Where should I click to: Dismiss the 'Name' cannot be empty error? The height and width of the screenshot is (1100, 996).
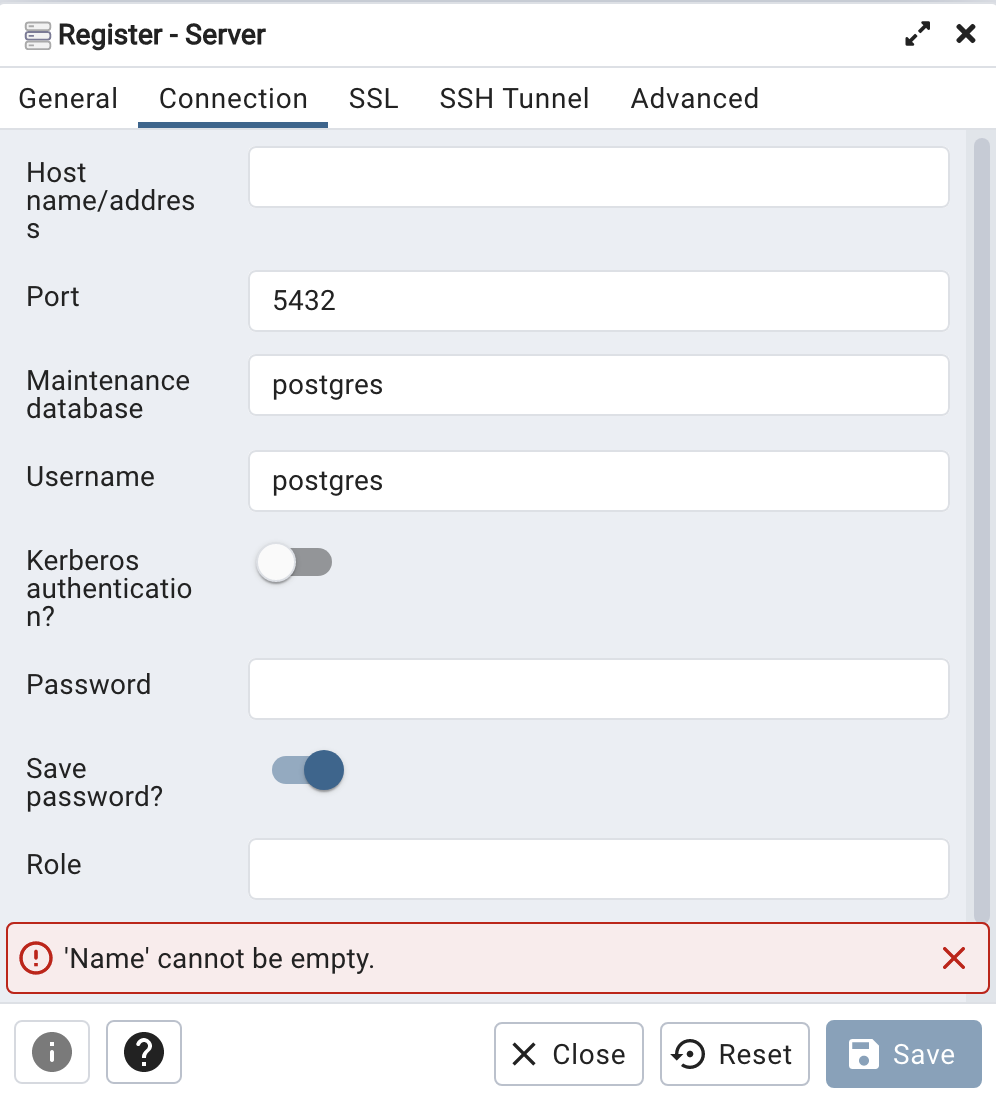pyautogui.click(x=954, y=958)
